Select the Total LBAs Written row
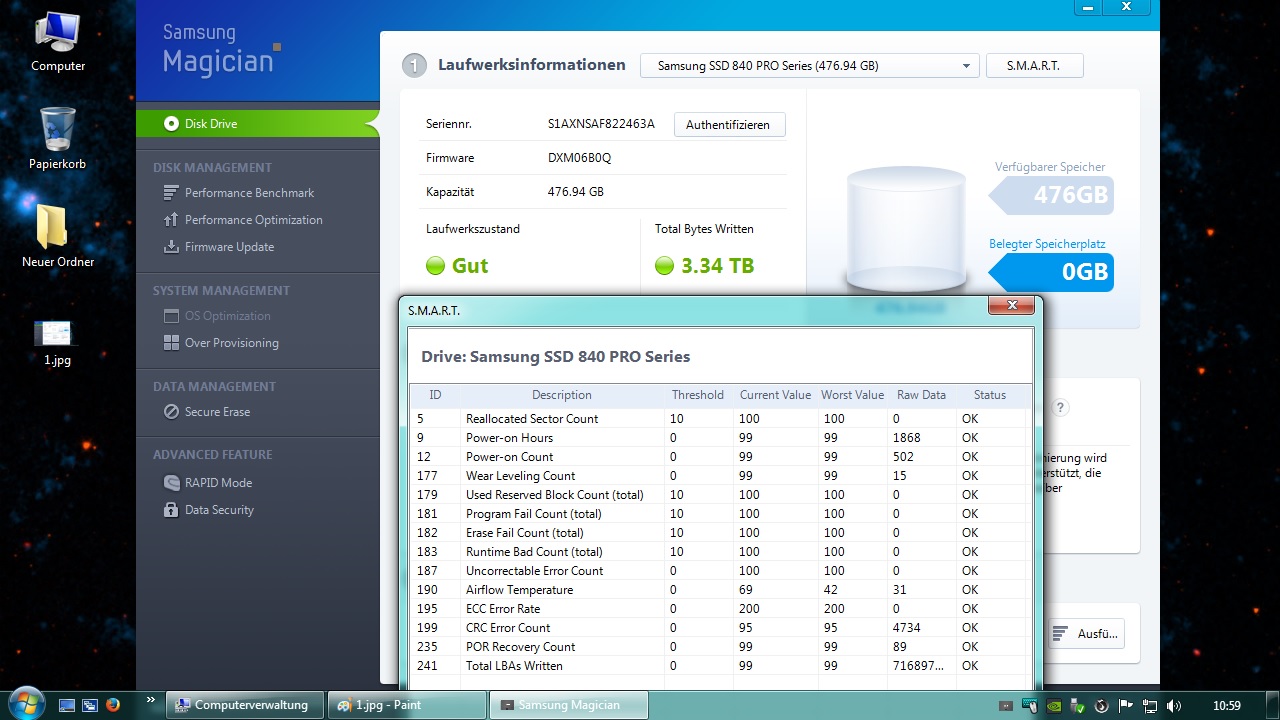The width and height of the screenshot is (1280, 720). coord(718,666)
